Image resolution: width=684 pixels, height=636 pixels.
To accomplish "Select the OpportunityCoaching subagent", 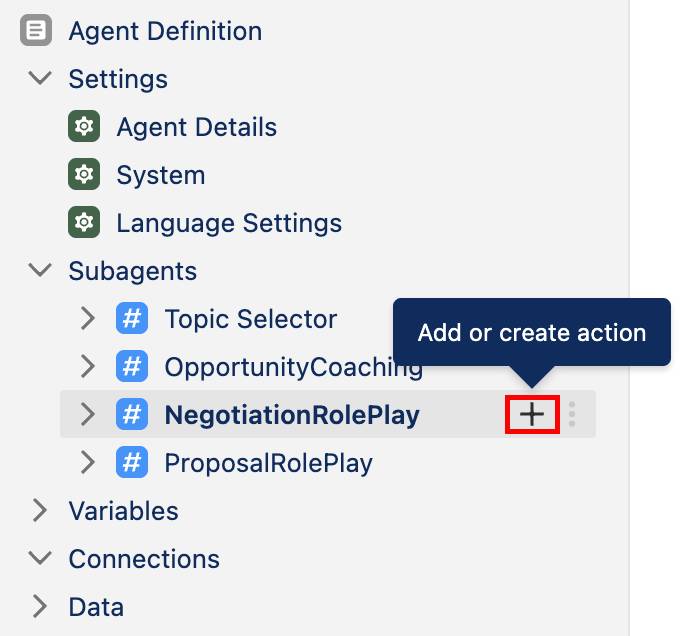I will click(x=294, y=368).
